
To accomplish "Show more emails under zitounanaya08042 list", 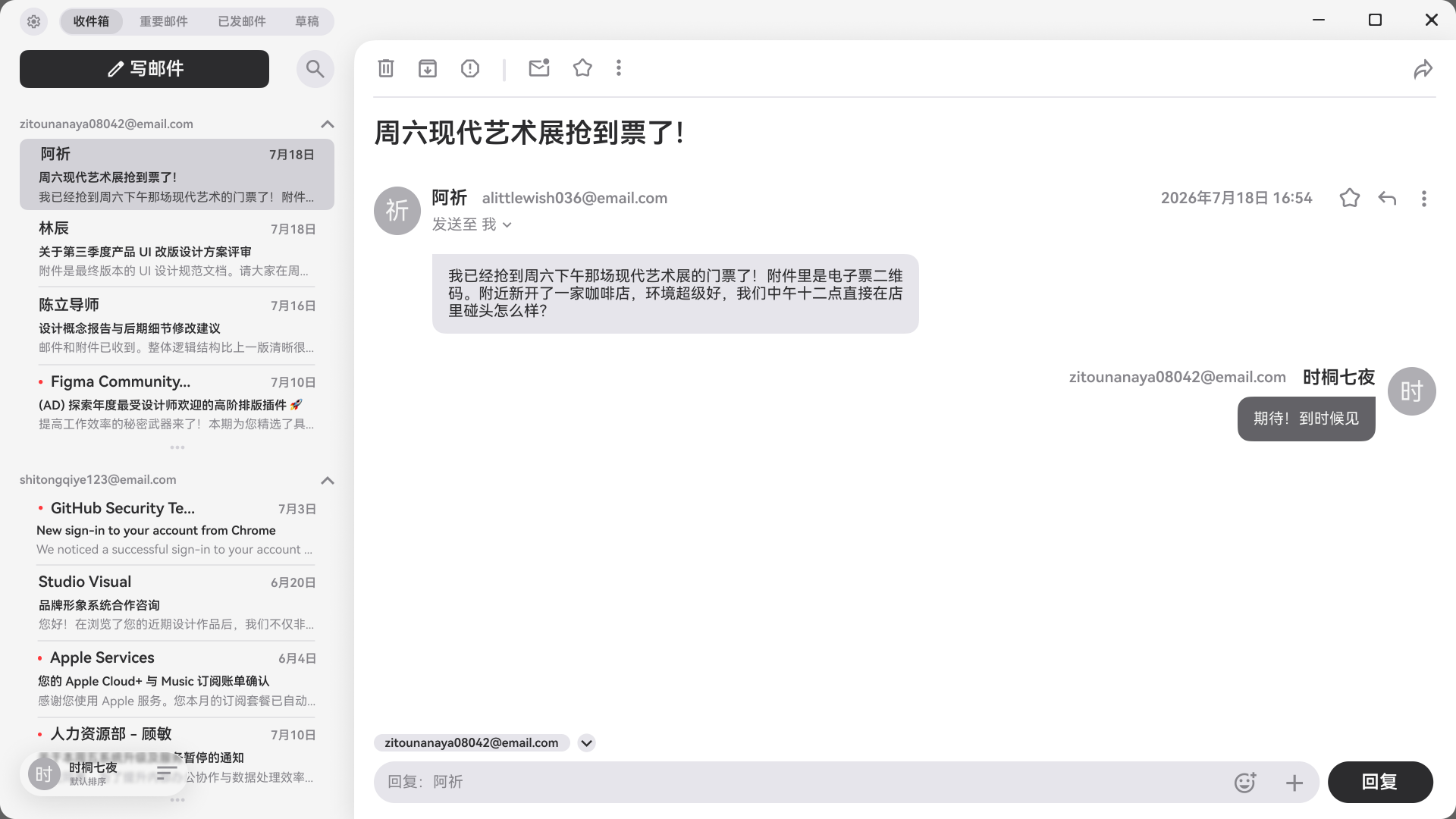I will tap(177, 447).
